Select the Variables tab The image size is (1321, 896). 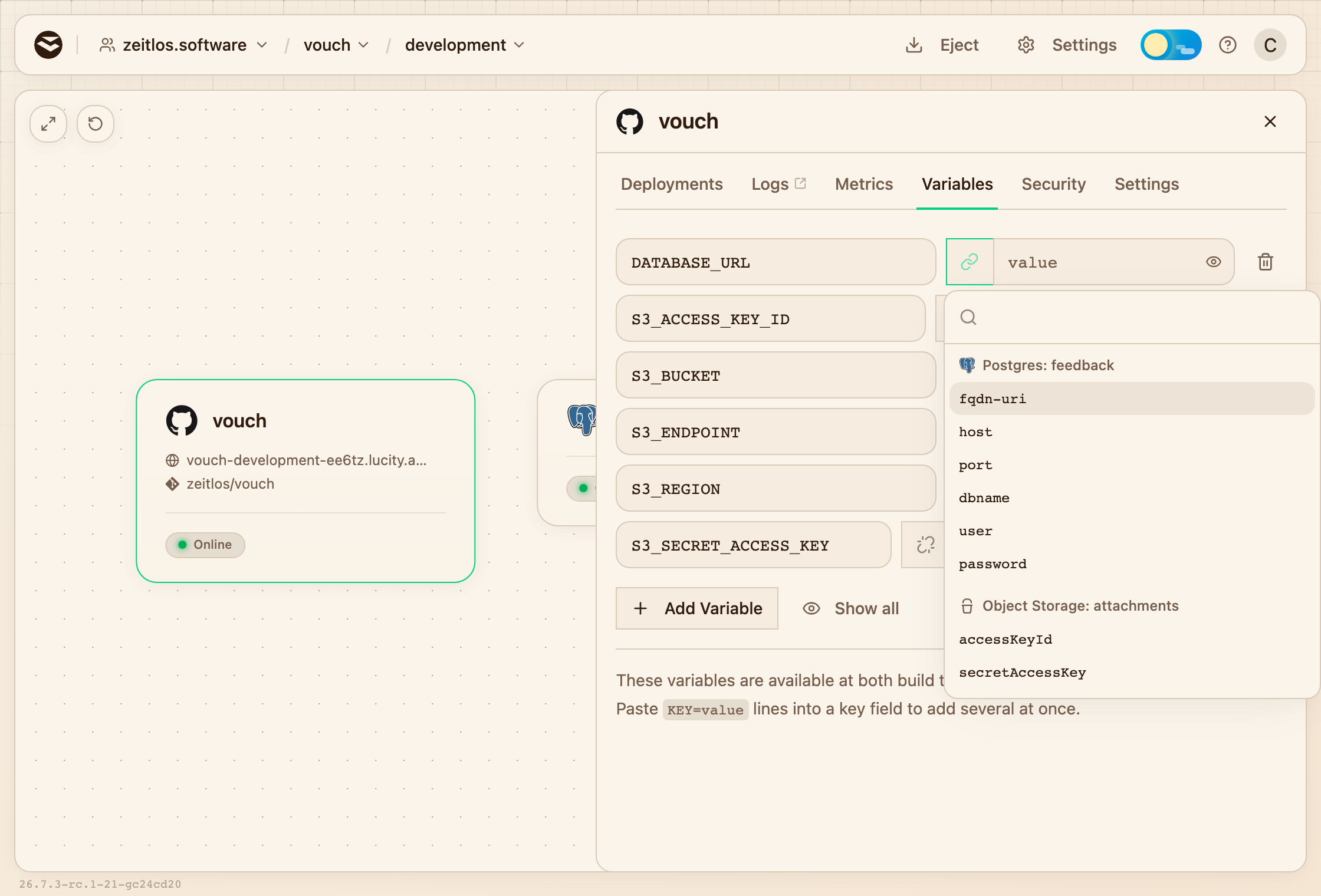pos(957,185)
